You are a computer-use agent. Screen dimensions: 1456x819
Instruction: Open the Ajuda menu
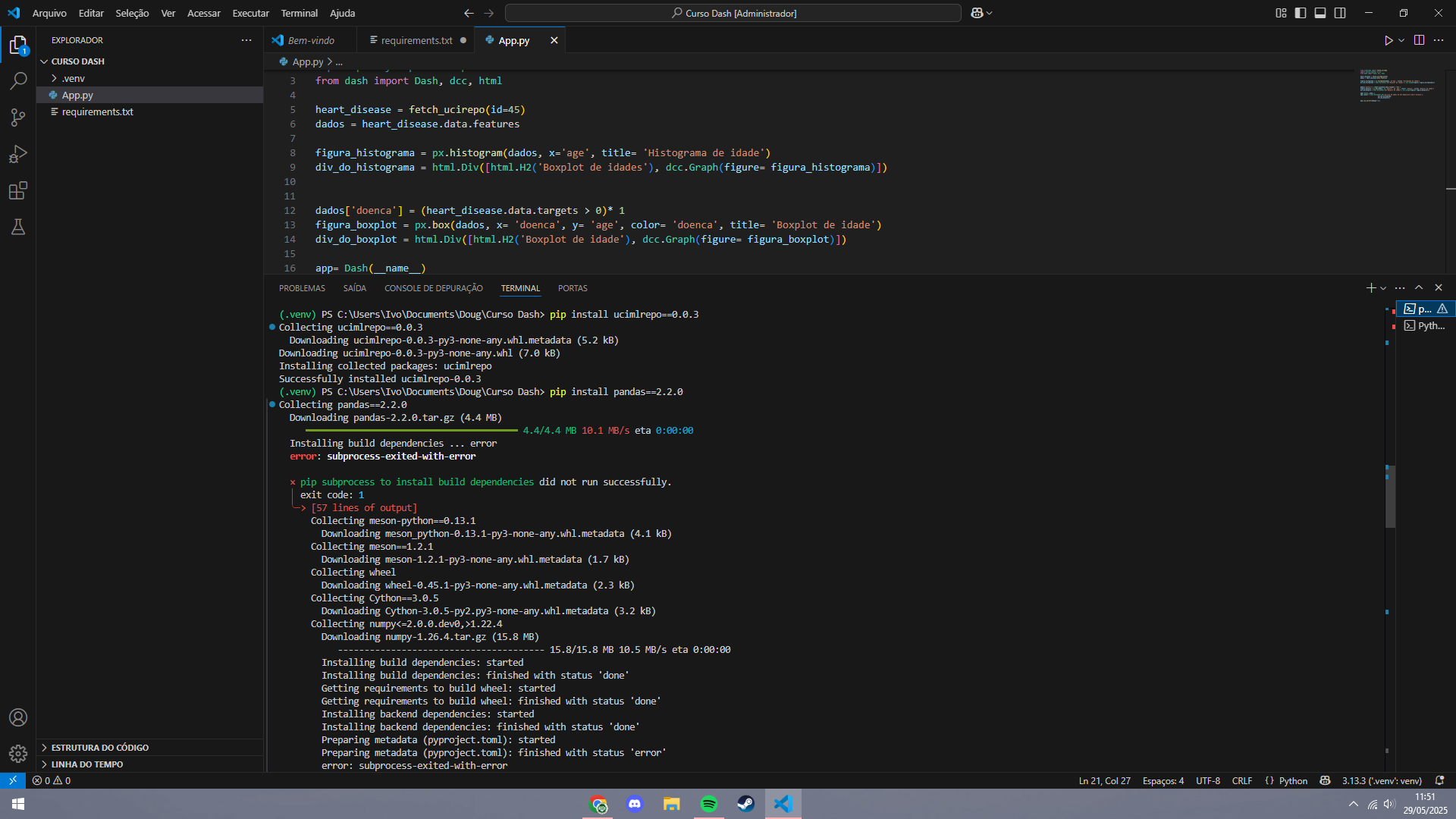coord(342,13)
